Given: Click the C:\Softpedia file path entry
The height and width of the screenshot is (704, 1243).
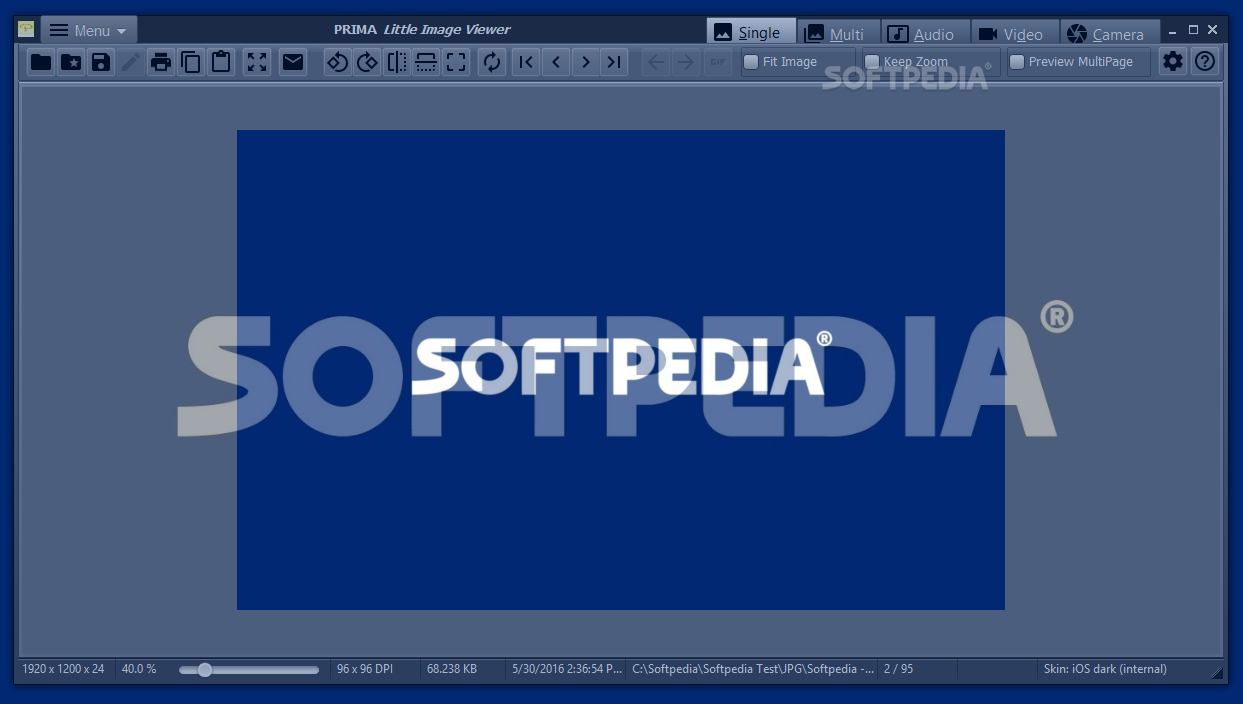Looking at the screenshot, I should click(753, 669).
